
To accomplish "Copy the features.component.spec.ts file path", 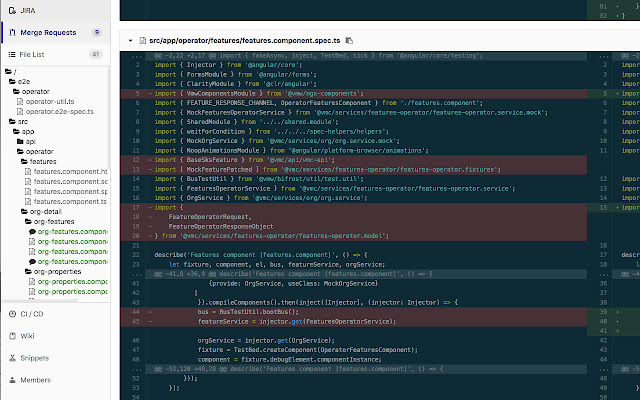I will 349,40.
